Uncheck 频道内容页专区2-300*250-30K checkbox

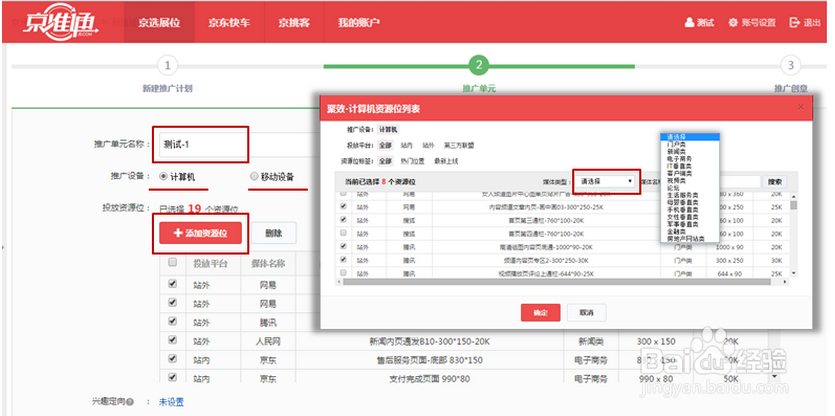pos(343,259)
